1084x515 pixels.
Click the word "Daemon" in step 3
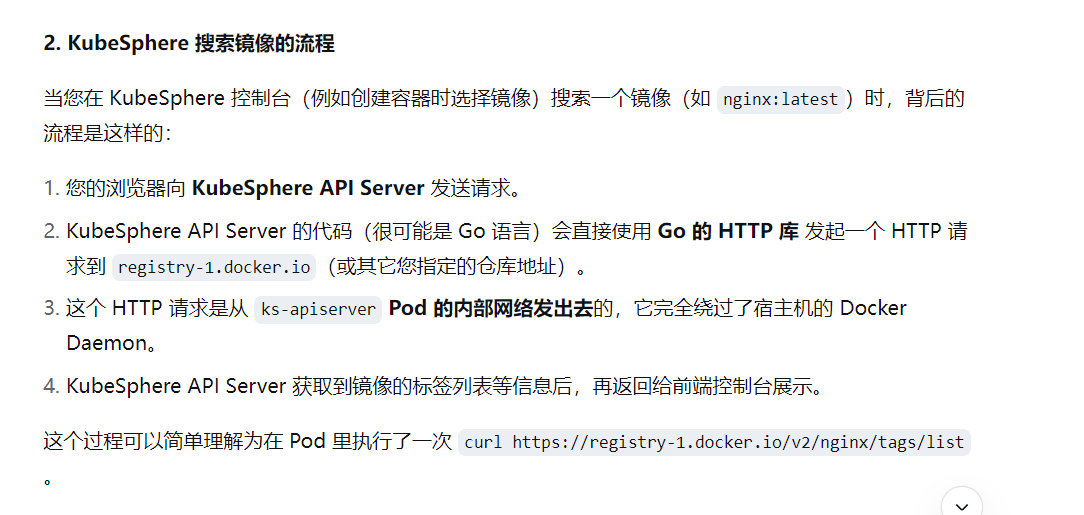[106, 343]
